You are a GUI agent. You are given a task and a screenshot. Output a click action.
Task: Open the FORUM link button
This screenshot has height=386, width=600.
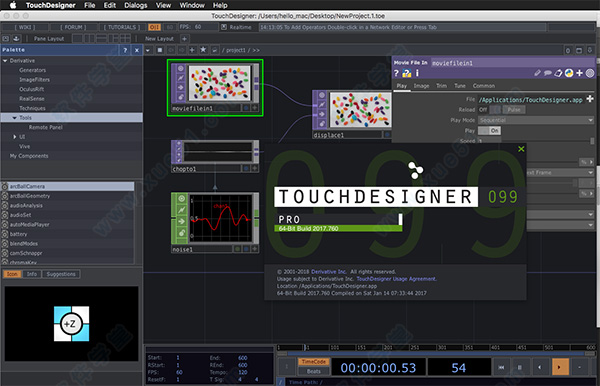tap(73, 27)
